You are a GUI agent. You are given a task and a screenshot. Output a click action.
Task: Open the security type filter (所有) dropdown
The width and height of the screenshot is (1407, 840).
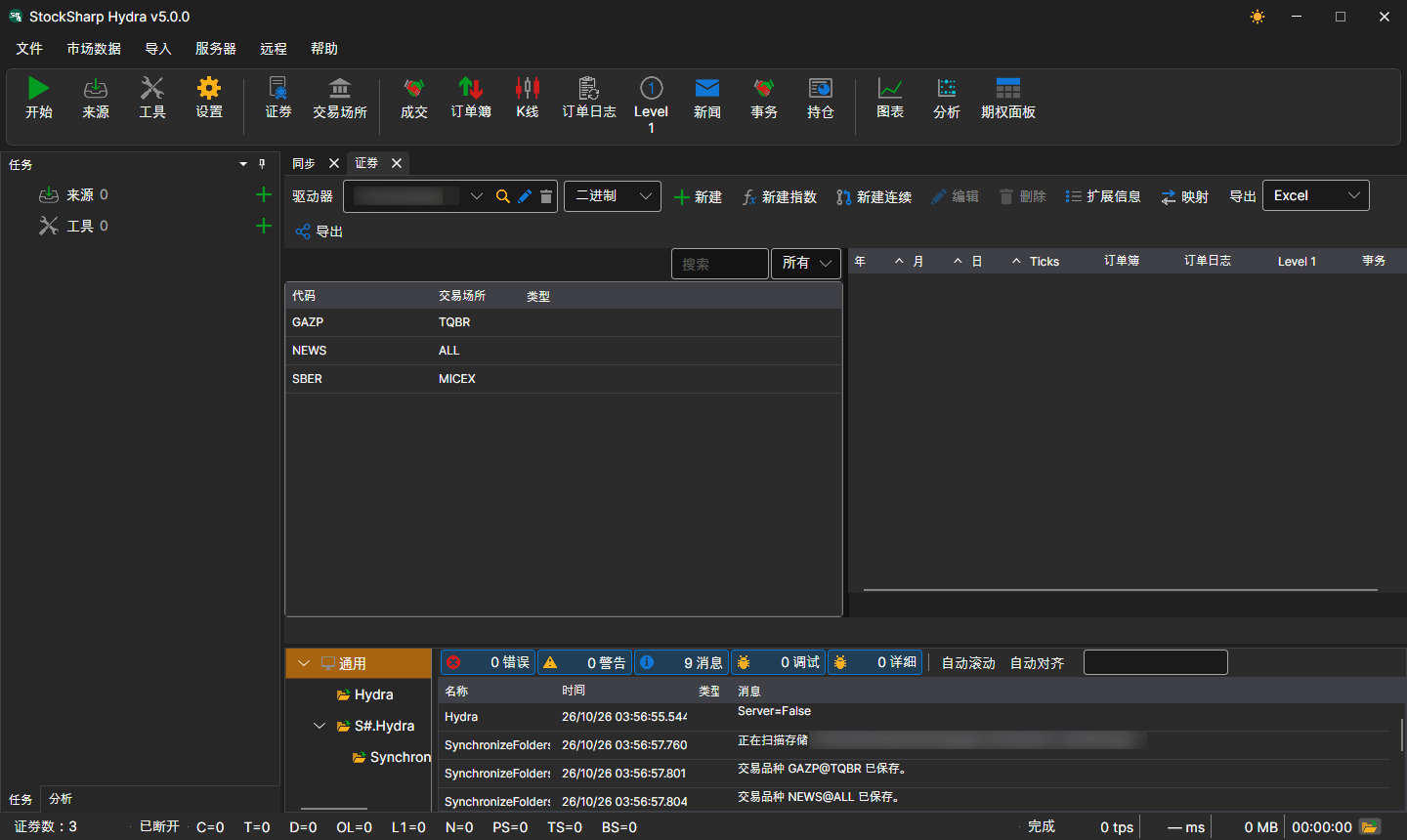tap(806, 263)
